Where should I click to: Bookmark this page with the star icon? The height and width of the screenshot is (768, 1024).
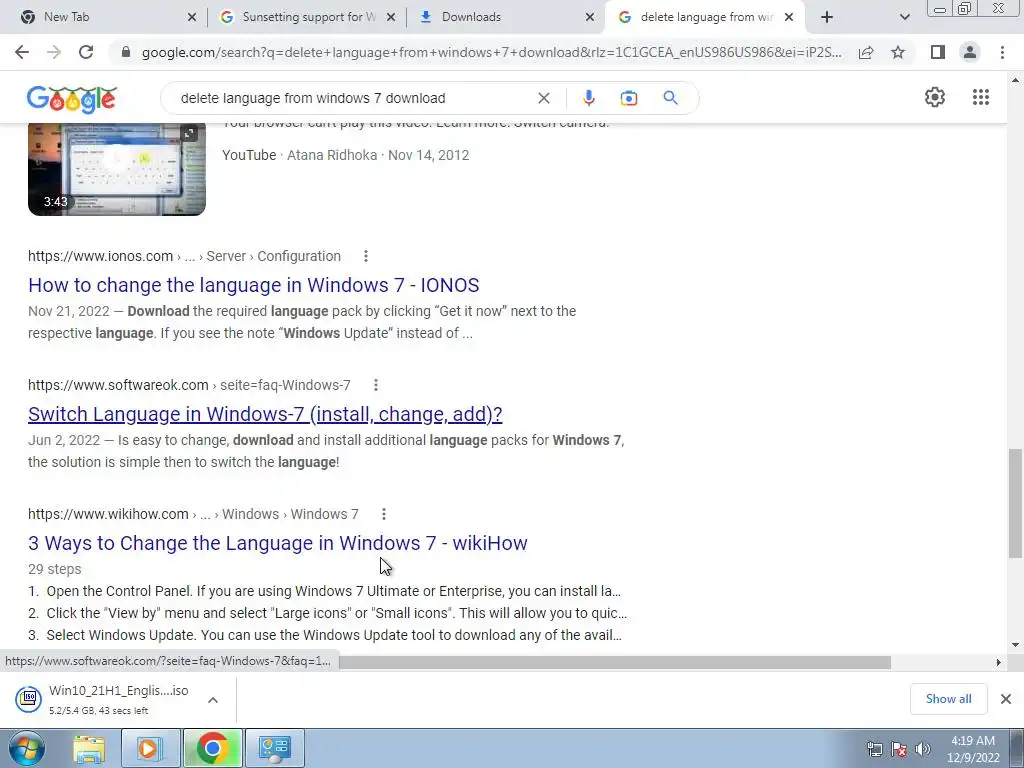click(898, 52)
